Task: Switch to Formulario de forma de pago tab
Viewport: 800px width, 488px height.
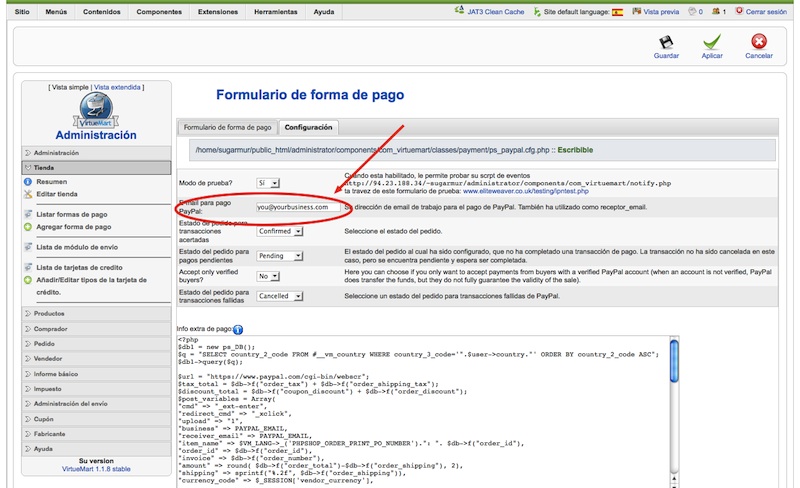Action: click(228, 128)
